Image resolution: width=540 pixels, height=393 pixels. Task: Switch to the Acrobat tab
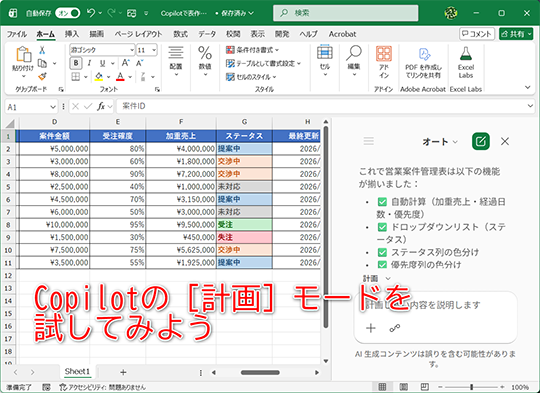pos(342,34)
